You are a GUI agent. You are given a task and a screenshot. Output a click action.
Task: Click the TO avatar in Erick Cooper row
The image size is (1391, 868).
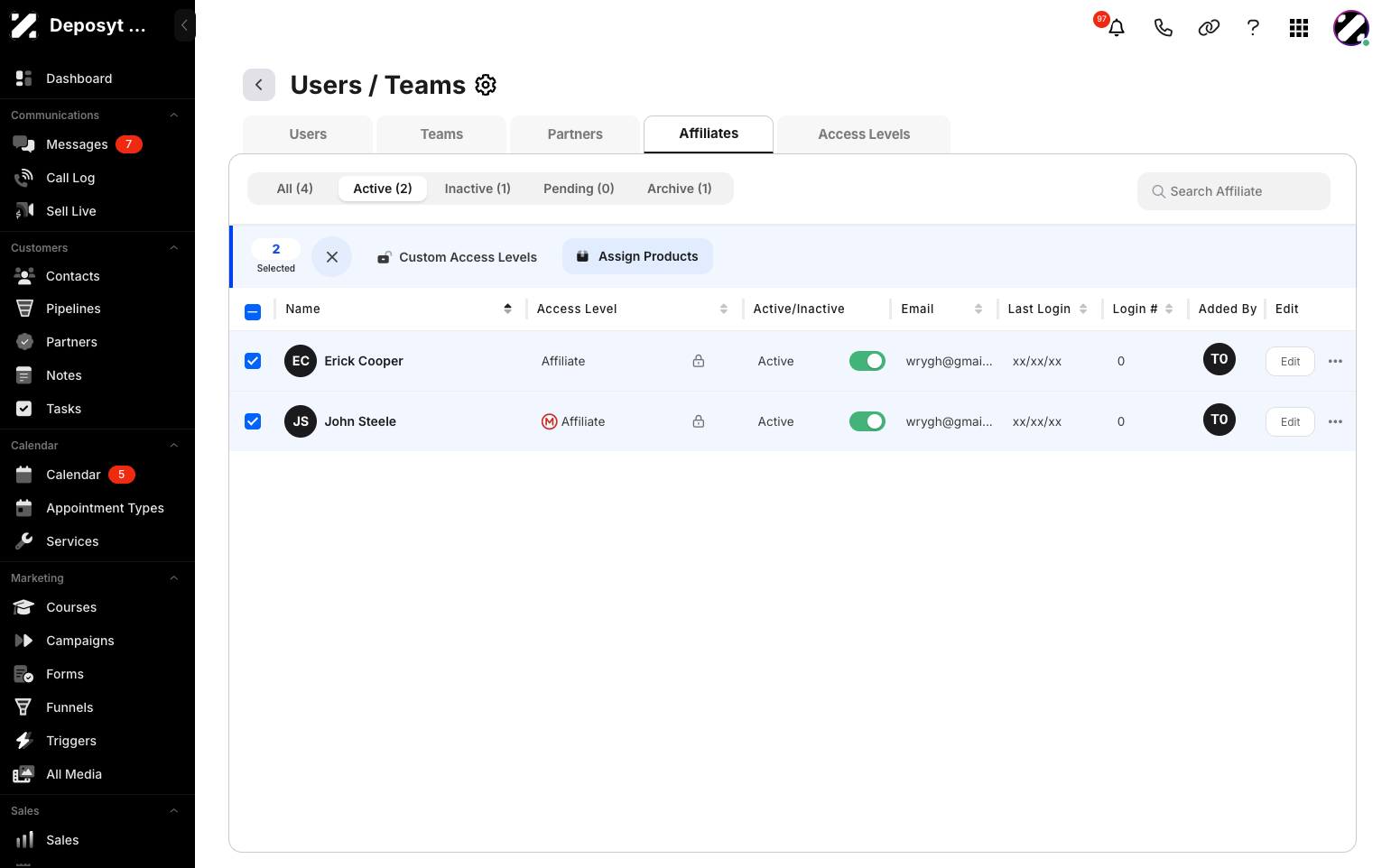(1219, 359)
